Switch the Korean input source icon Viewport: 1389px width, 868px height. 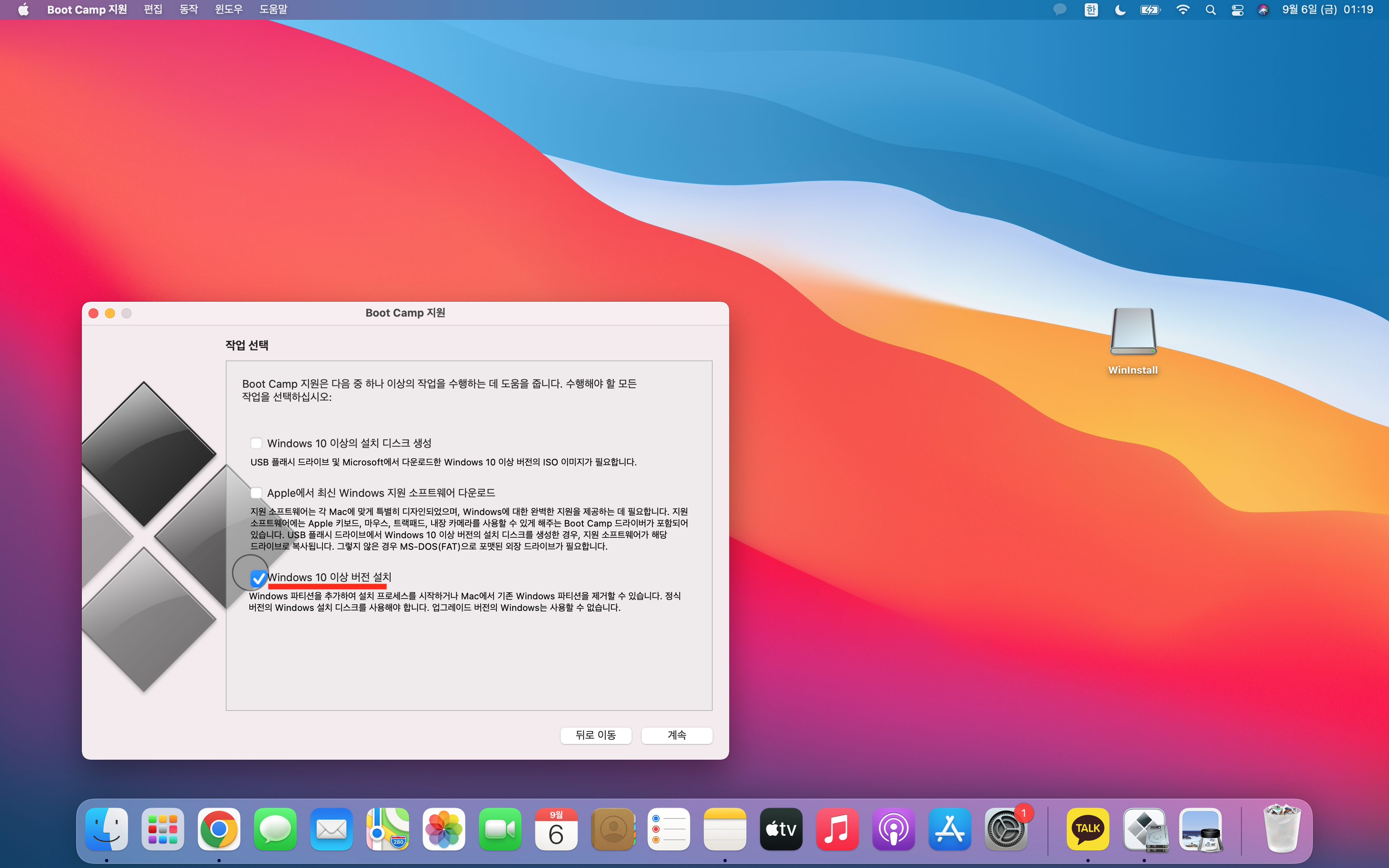[1091, 10]
